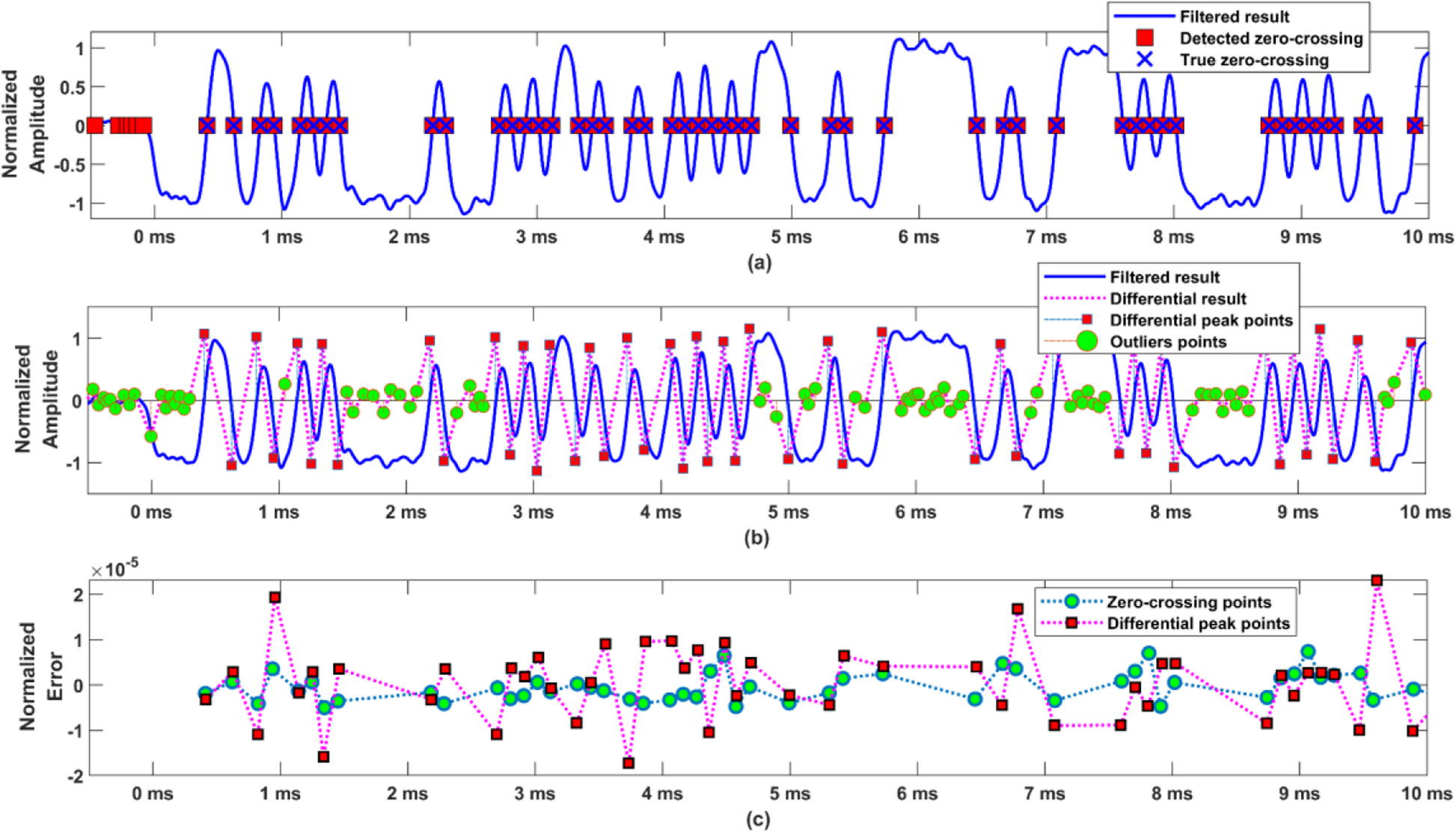
Task: Click 'Differential peak points' label in plot (b) legend
Action: (x=1201, y=321)
